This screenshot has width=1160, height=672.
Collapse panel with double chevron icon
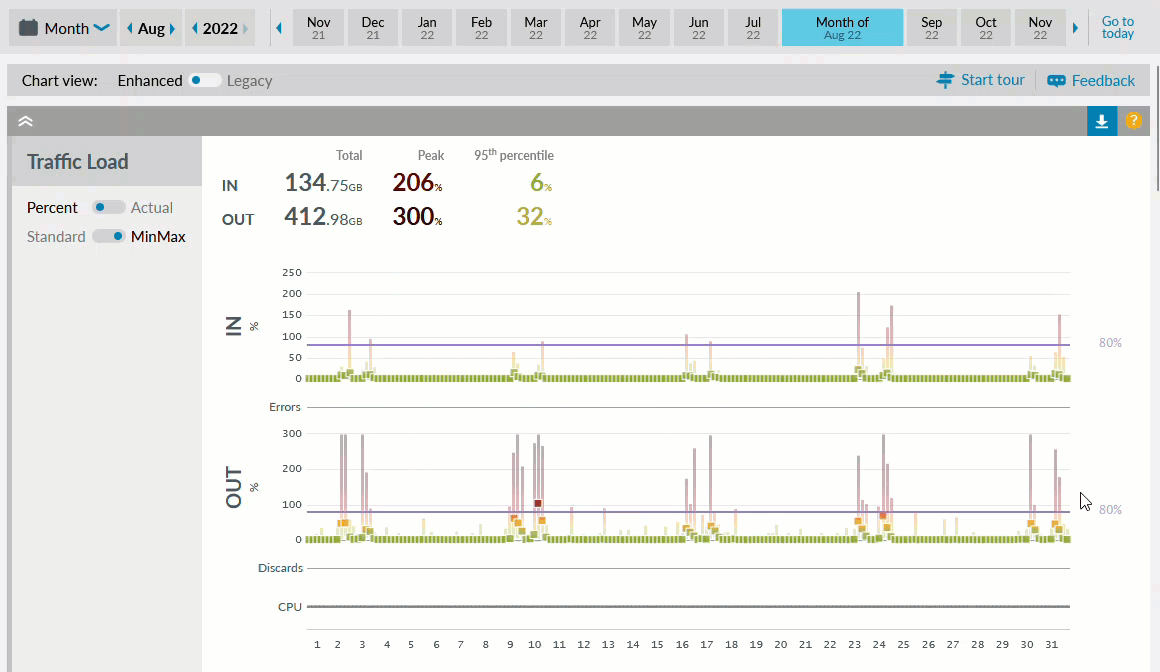(x=25, y=121)
